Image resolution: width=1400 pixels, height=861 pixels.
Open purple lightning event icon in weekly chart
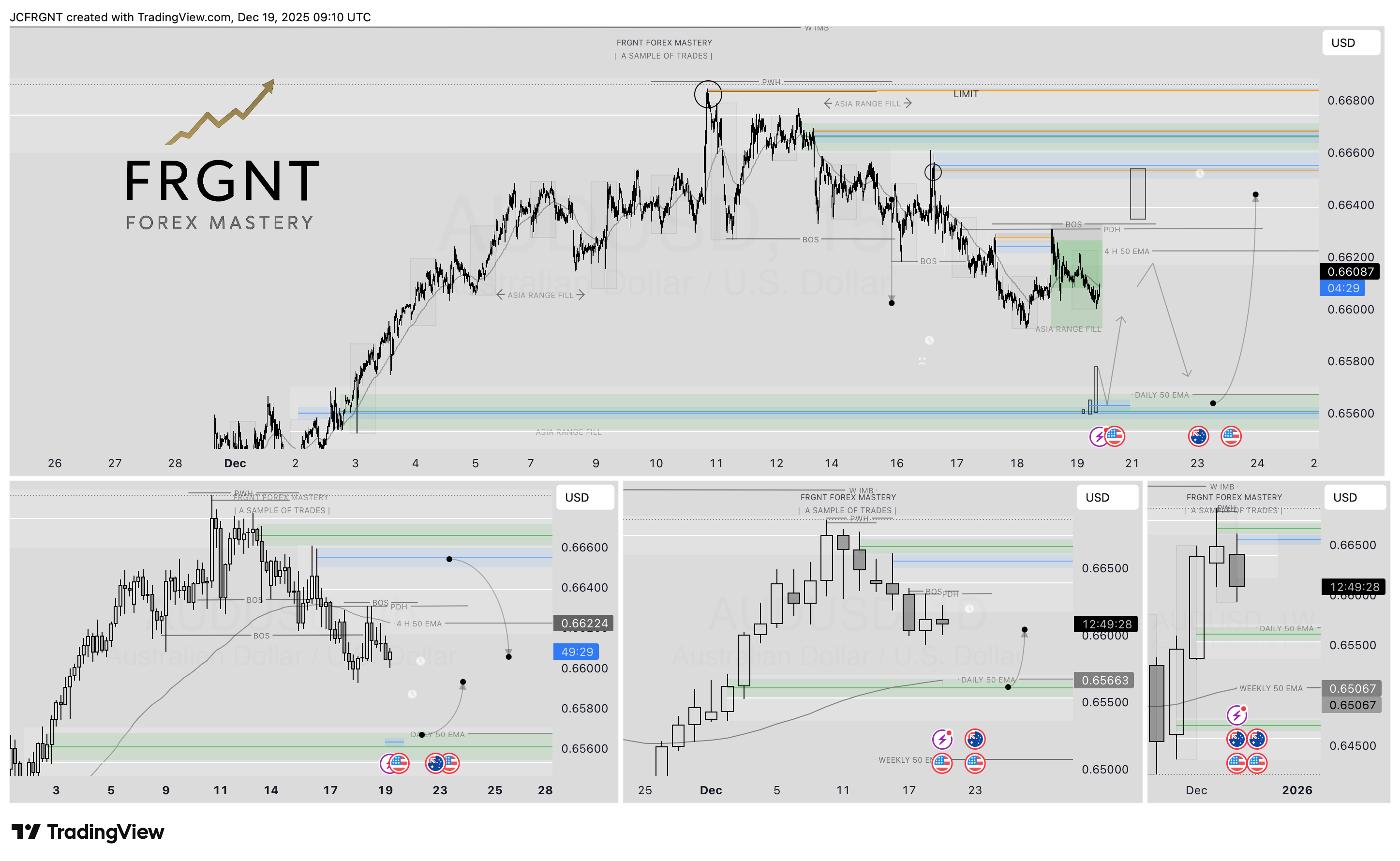[1236, 715]
